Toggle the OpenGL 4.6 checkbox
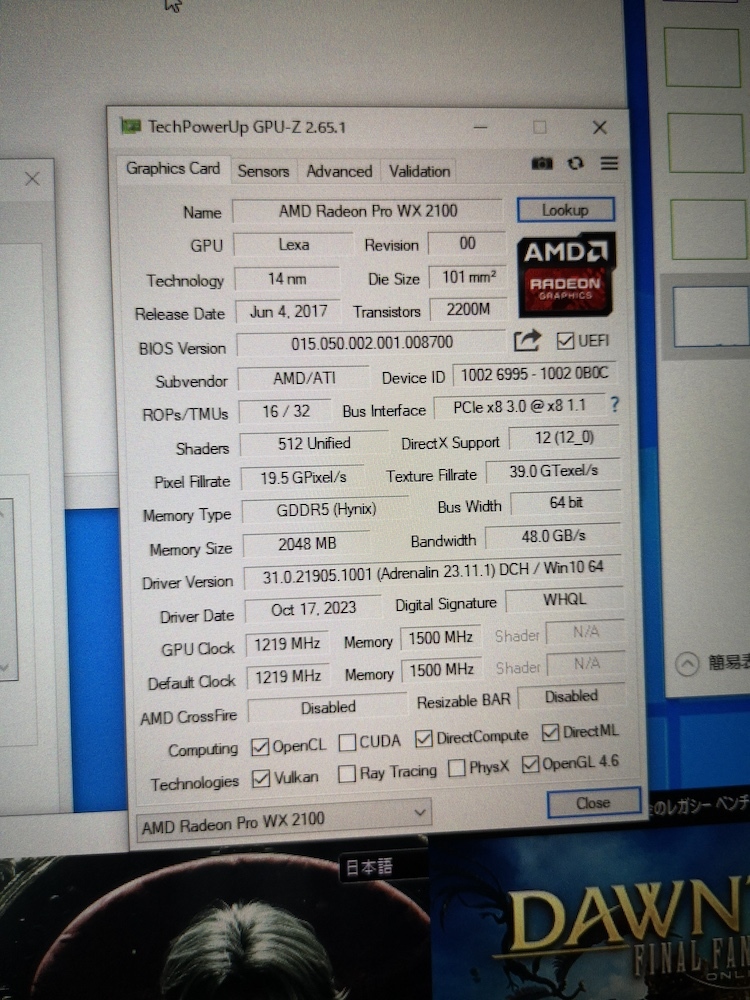Screen dimensions: 750x1000 point(531,764)
